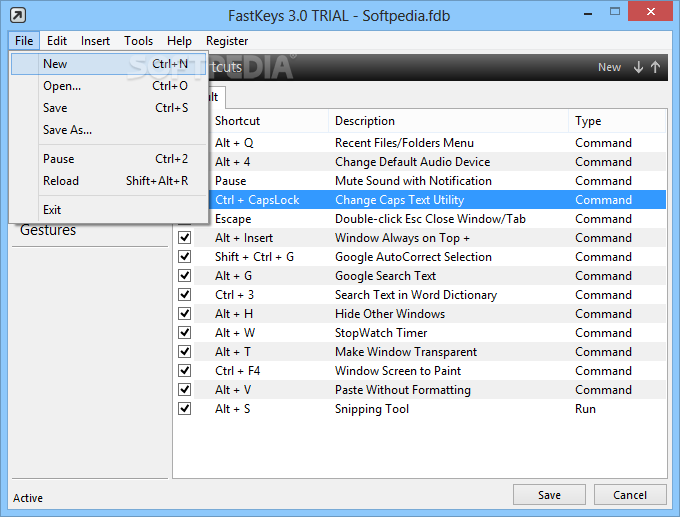This screenshot has height=517, width=680.
Task: Toggle the Shift + Ctrl + G checkbox
Action: click(184, 257)
